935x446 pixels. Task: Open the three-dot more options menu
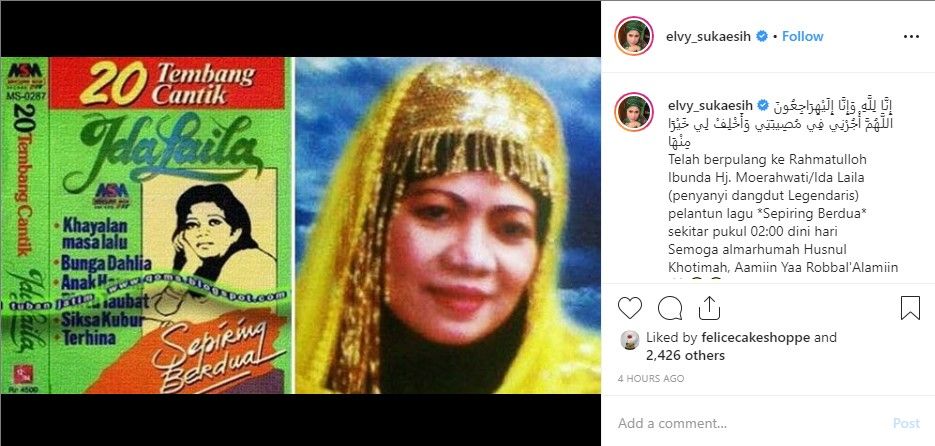[911, 36]
